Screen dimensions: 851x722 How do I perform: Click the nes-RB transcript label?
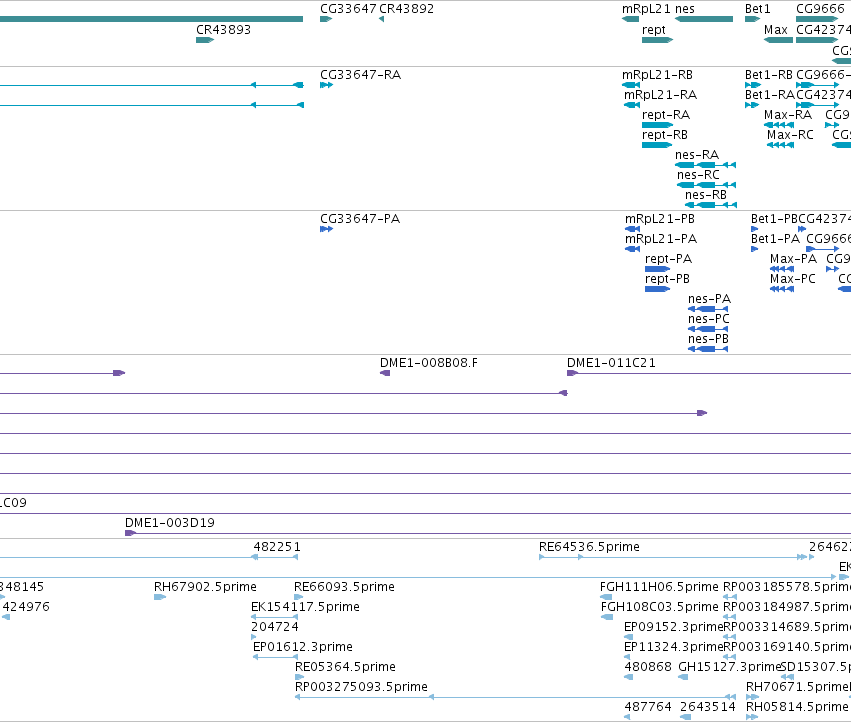(x=706, y=195)
